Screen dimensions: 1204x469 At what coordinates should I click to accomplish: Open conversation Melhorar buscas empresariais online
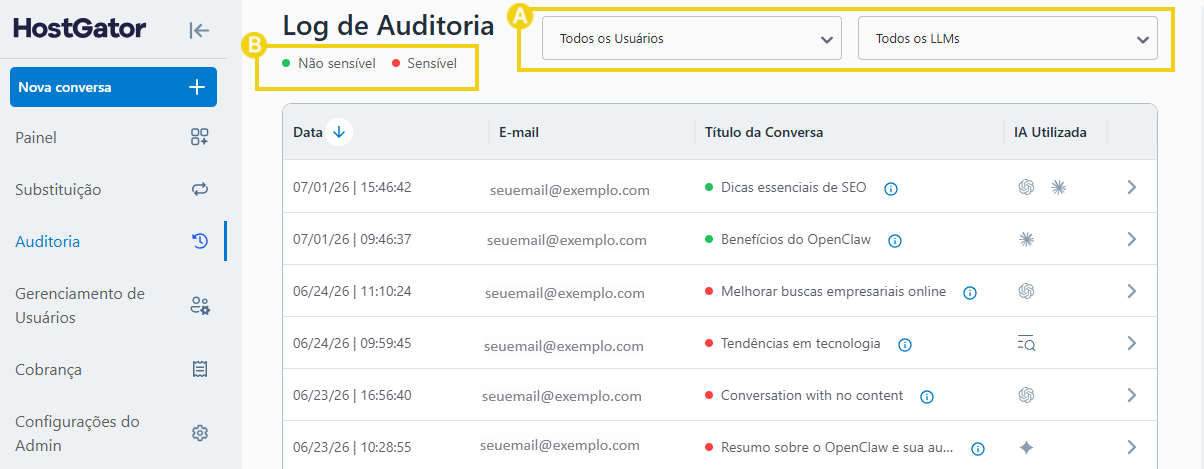pyautogui.click(x=833, y=291)
